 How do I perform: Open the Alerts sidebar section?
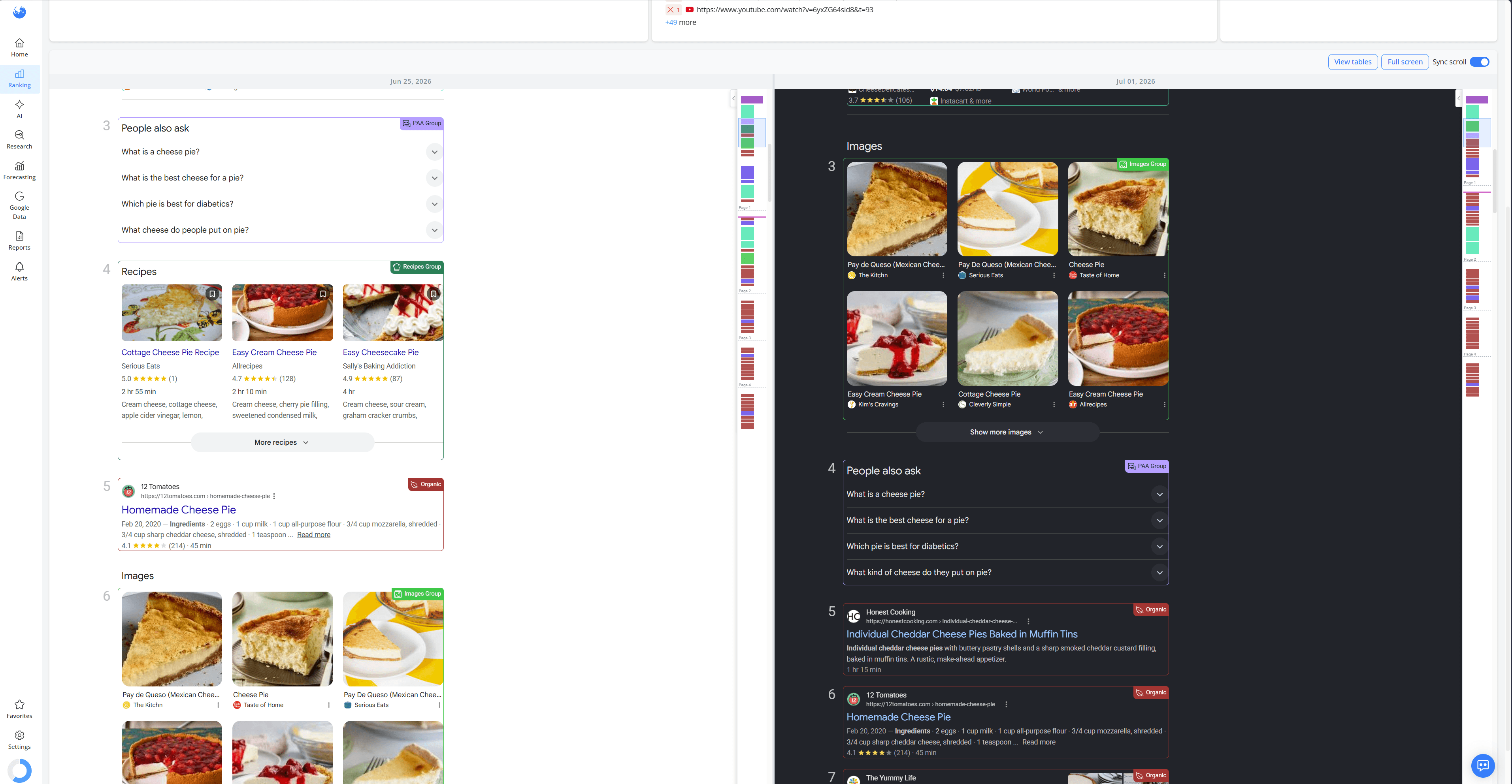coord(19,272)
